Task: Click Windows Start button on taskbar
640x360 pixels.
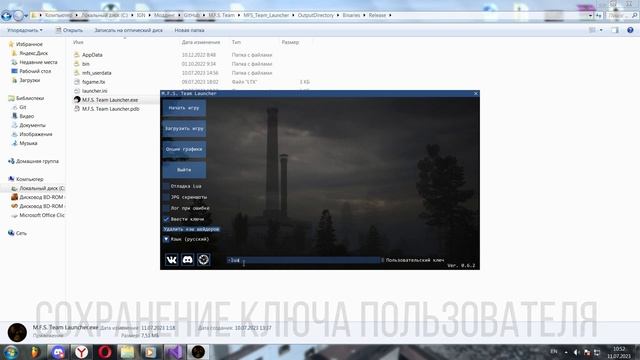Action: click(x=10, y=351)
